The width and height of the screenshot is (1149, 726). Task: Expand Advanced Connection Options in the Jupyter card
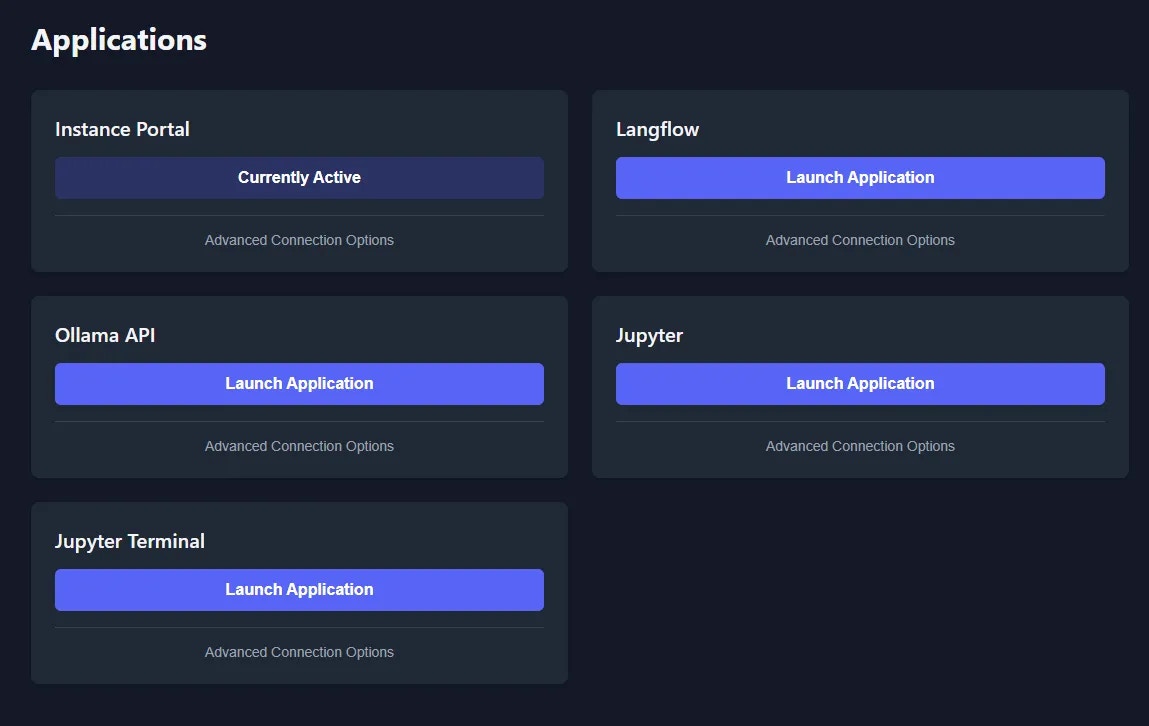(x=860, y=446)
